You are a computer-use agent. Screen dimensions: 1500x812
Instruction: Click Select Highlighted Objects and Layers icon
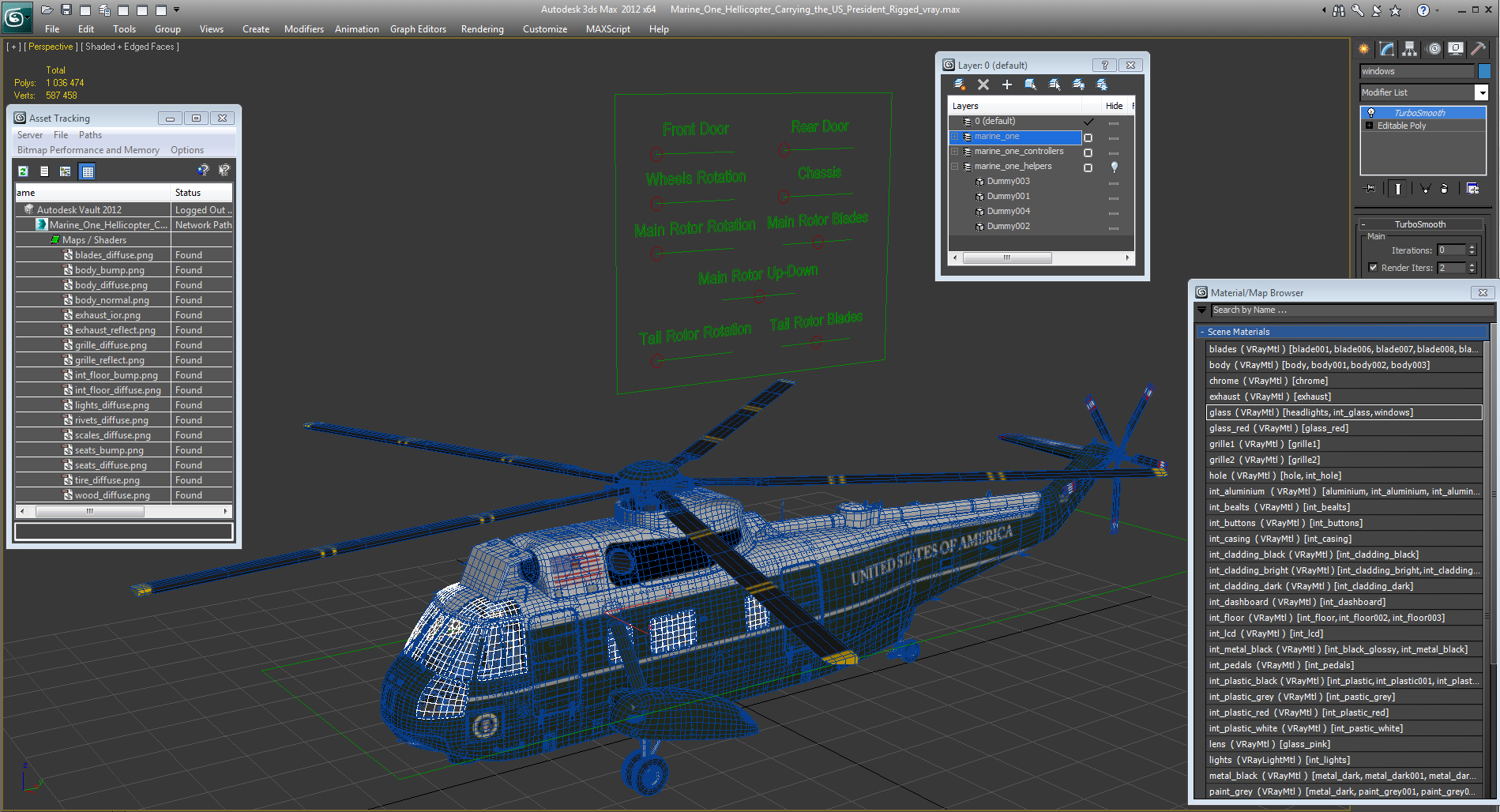click(1031, 85)
